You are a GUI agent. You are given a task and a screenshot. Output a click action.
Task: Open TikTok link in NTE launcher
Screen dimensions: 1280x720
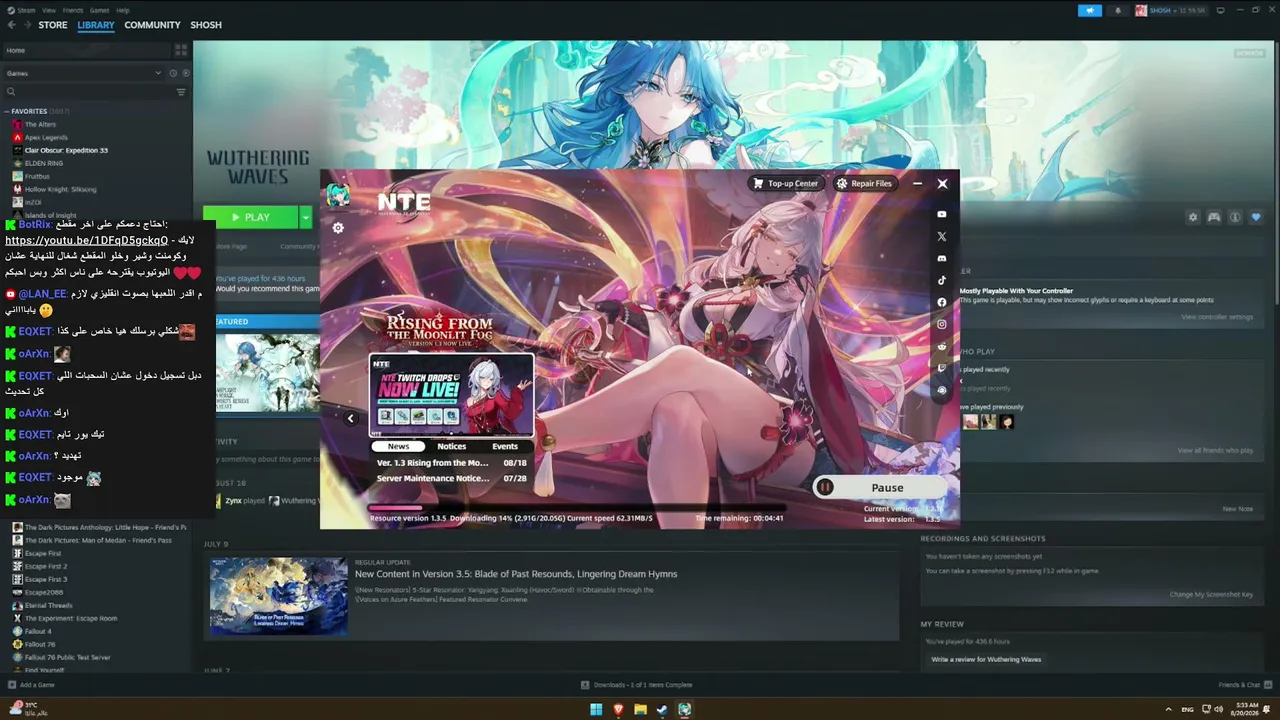[941, 280]
